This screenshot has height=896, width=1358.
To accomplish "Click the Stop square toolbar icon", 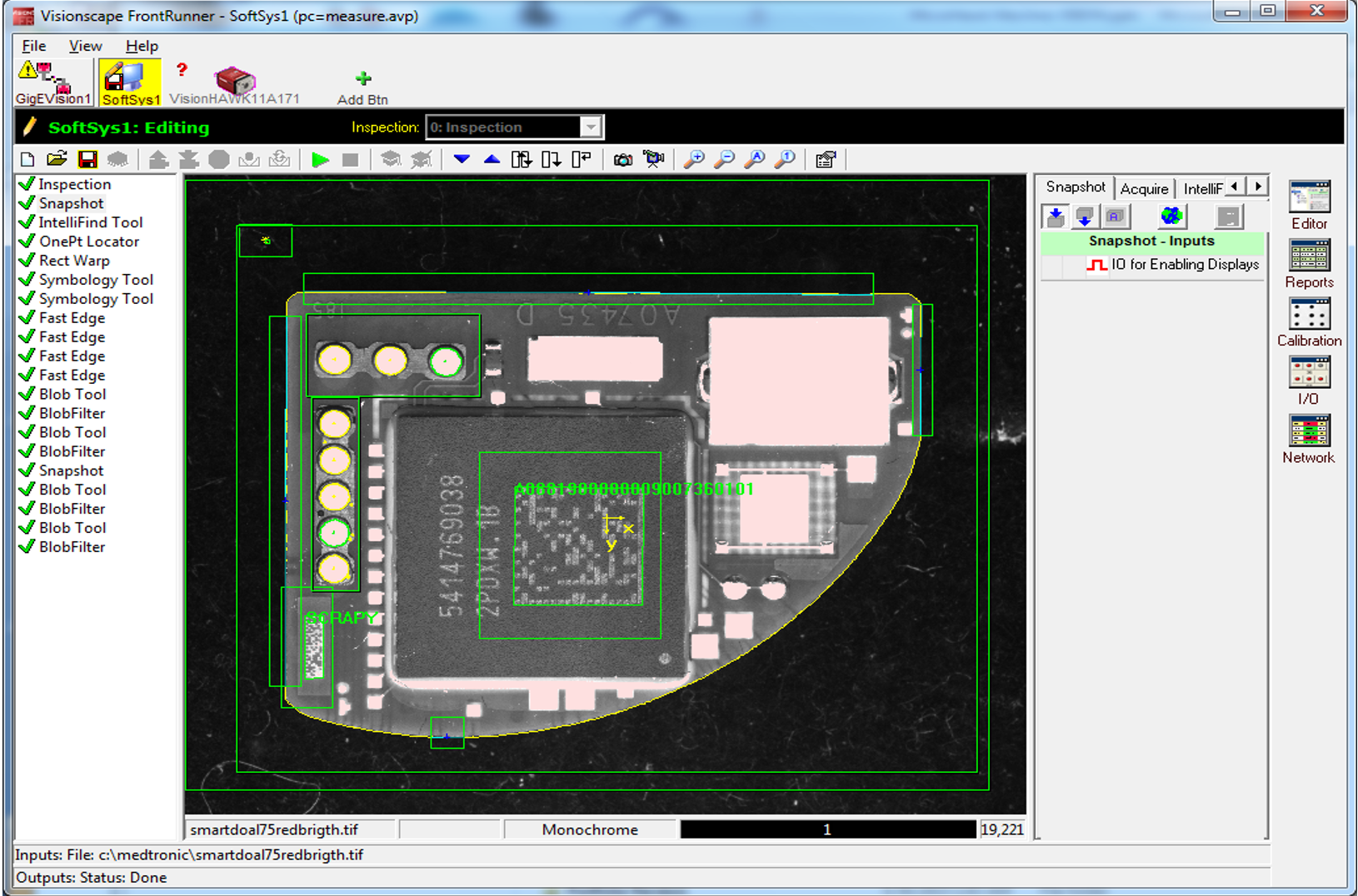I will click(351, 160).
